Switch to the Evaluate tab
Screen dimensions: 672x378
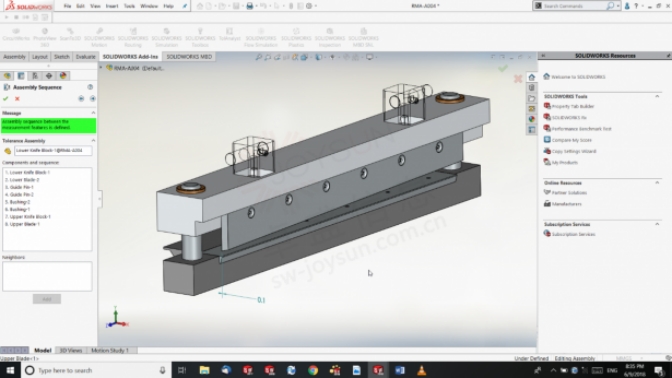85,57
